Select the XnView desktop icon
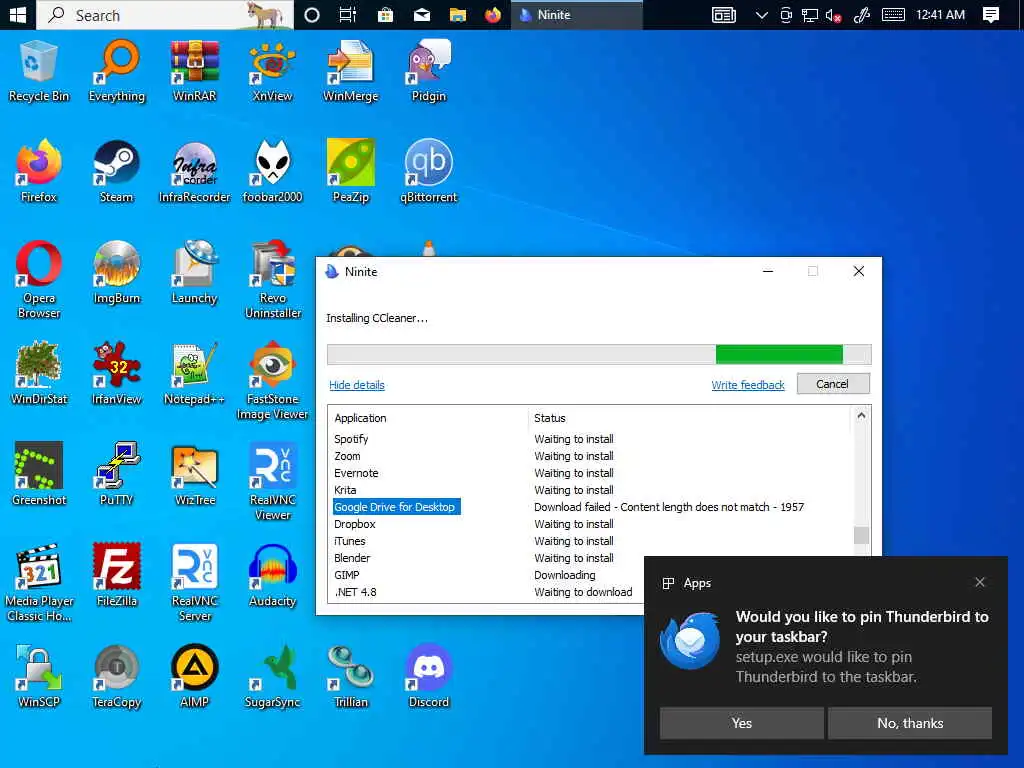 [272, 72]
